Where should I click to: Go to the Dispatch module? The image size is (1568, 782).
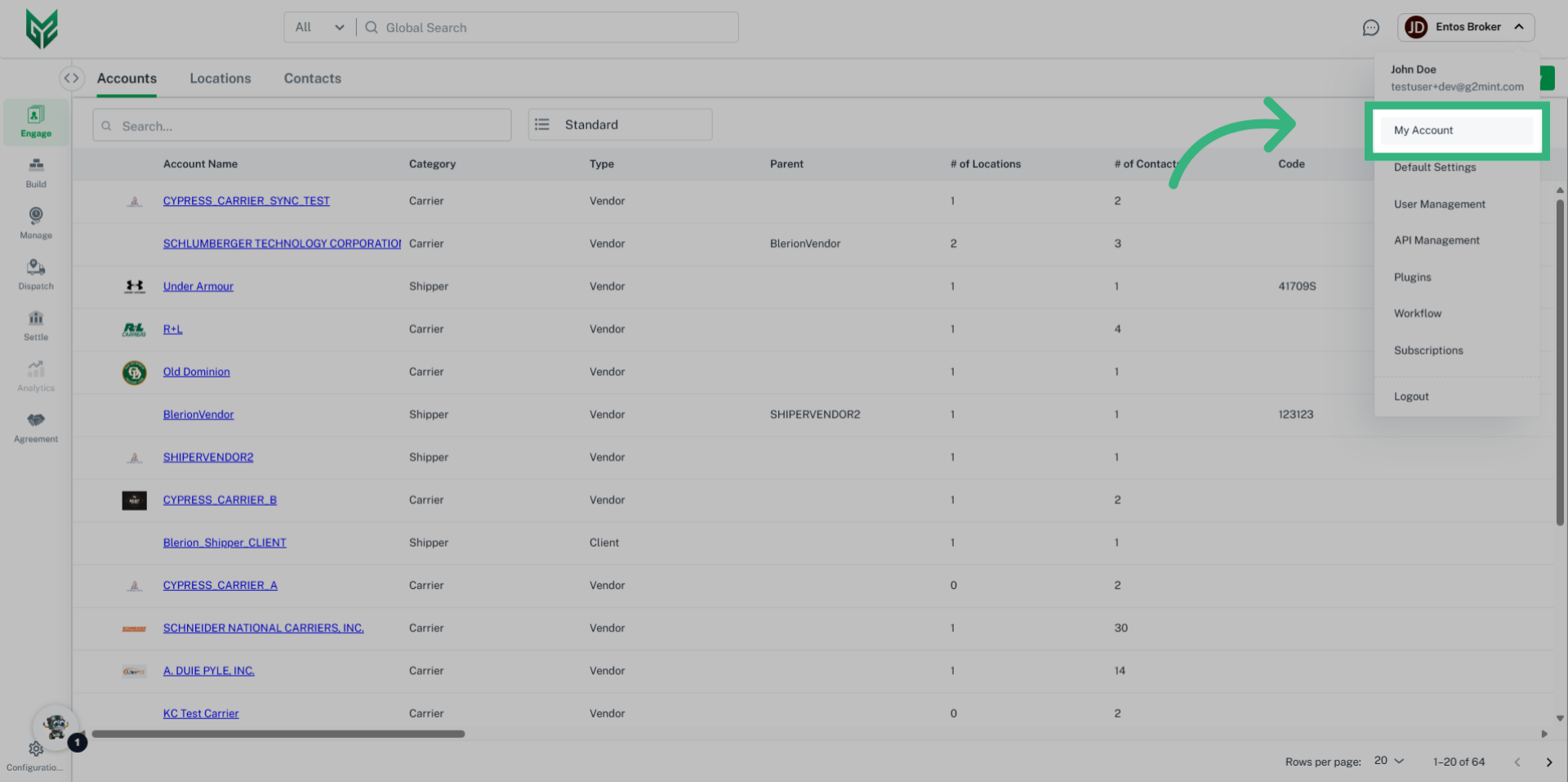36,274
